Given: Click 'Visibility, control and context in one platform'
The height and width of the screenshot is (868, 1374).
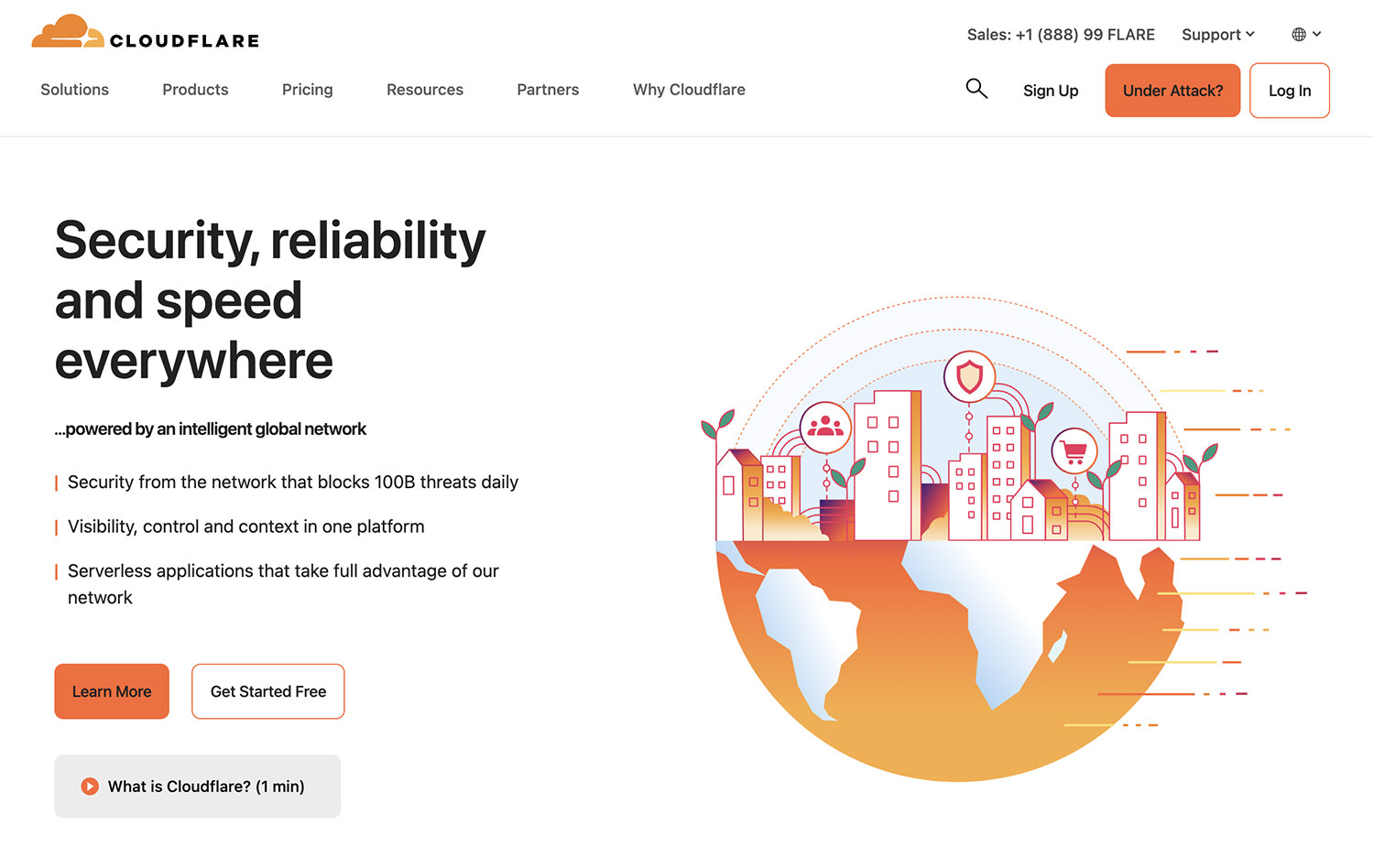Looking at the screenshot, I should coord(246,526).
